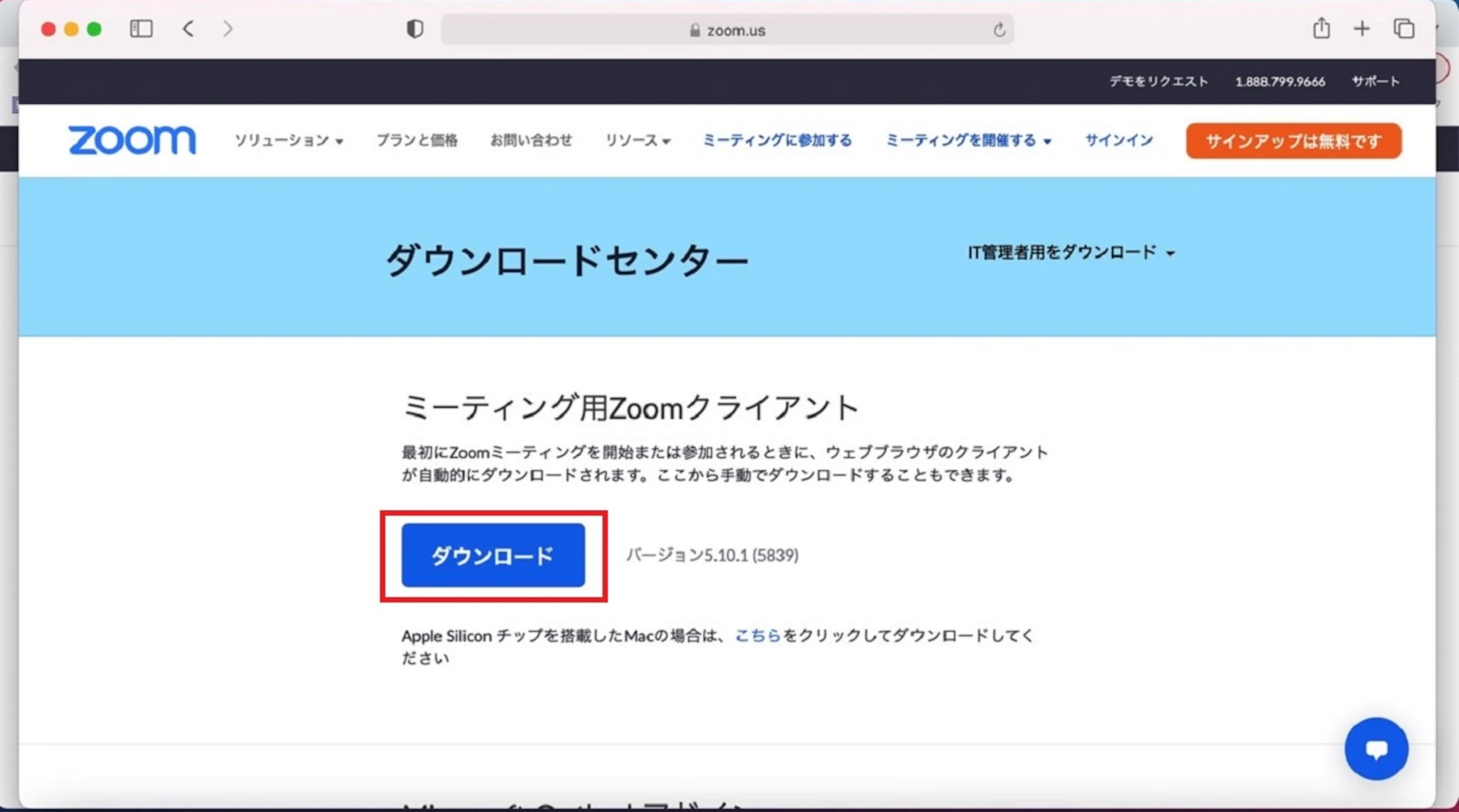This screenshot has height=812, width=1459.
Task: Open the プランと価格 menu item
Action: (x=417, y=140)
